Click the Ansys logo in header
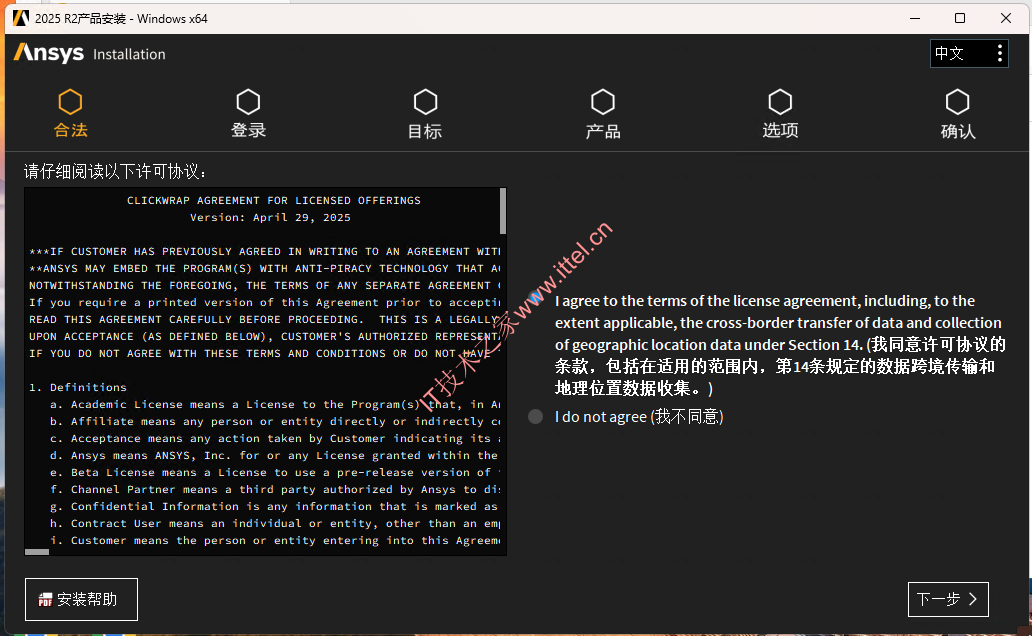Viewport: 1032px width, 636px height. click(49, 54)
